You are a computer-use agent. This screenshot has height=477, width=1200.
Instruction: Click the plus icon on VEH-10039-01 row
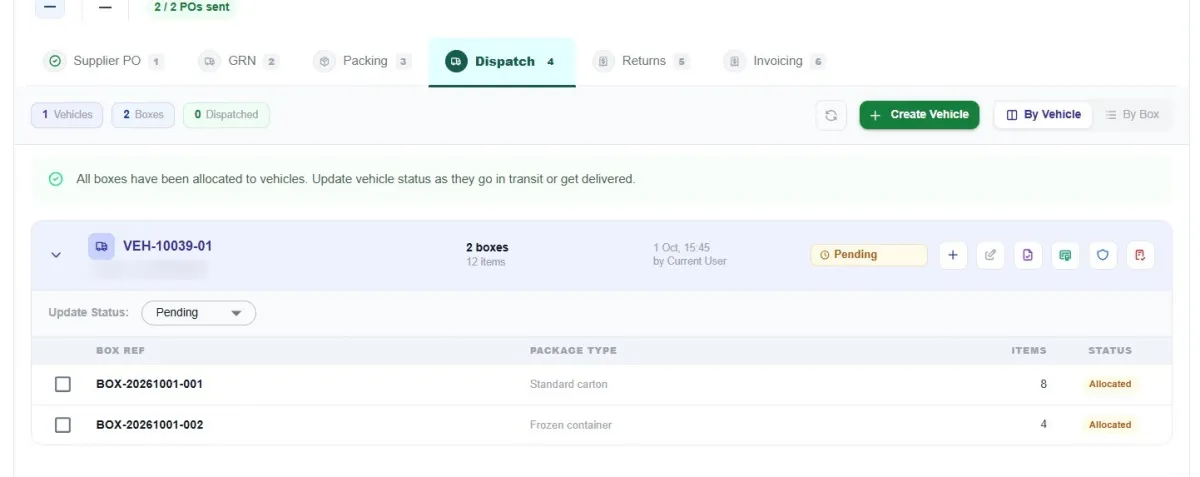952,255
